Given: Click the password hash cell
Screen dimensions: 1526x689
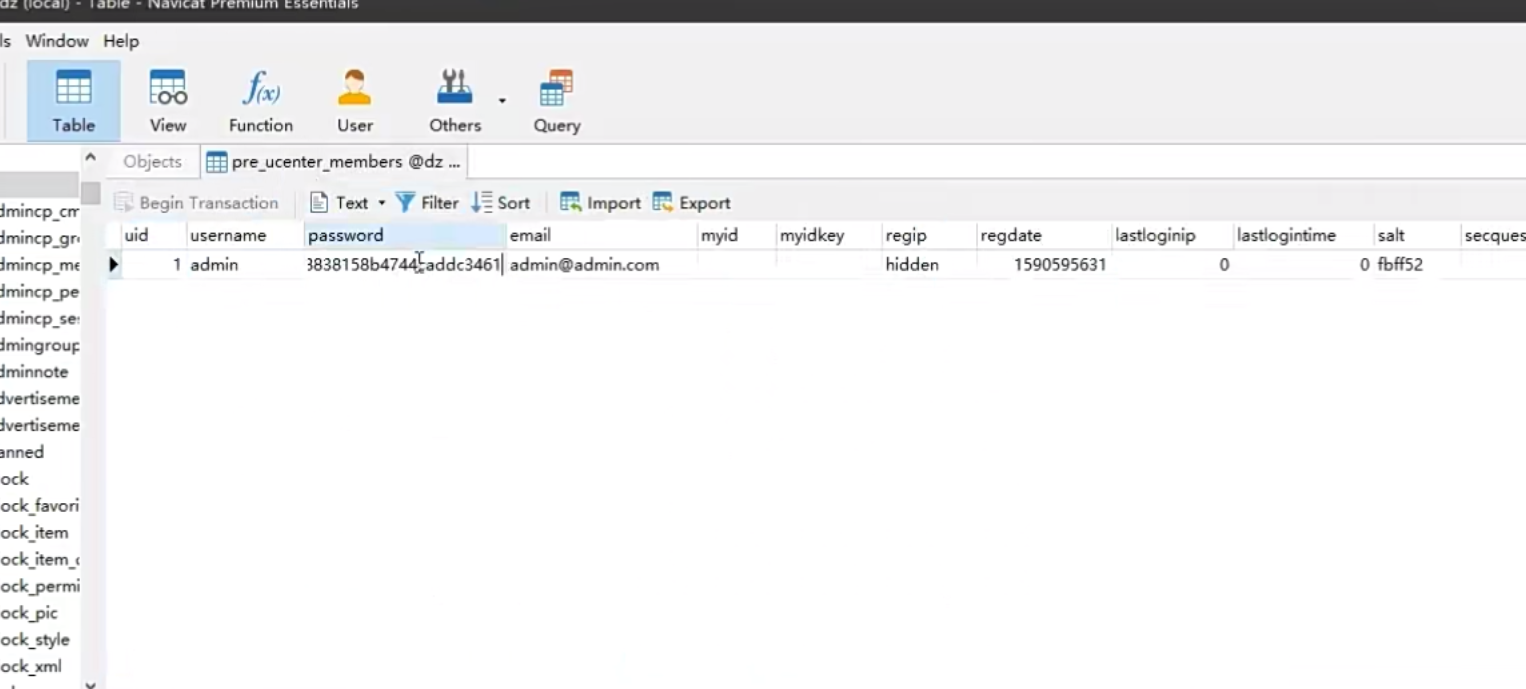Looking at the screenshot, I should pyautogui.click(x=404, y=265).
